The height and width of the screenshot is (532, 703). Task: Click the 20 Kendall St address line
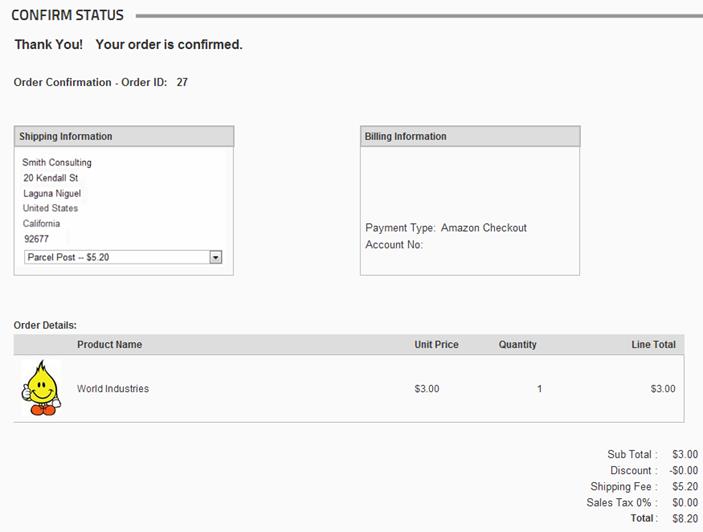click(x=51, y=178)
